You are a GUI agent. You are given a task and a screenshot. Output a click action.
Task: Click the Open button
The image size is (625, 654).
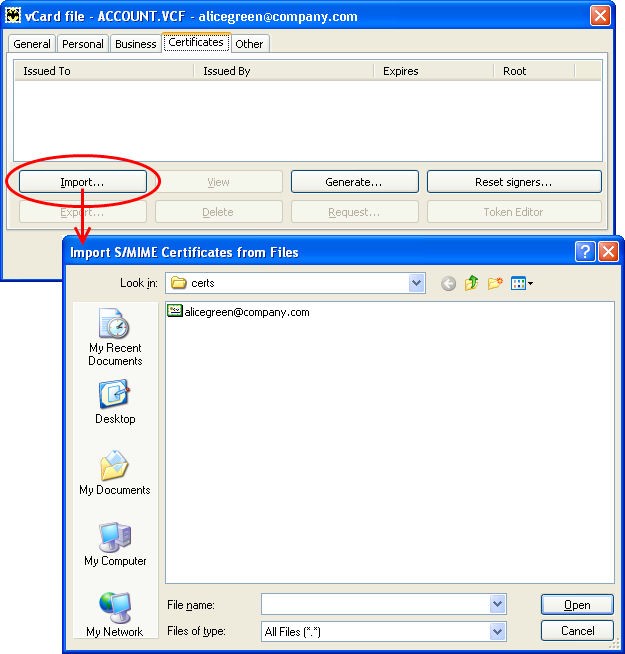(x=577, y=605)
